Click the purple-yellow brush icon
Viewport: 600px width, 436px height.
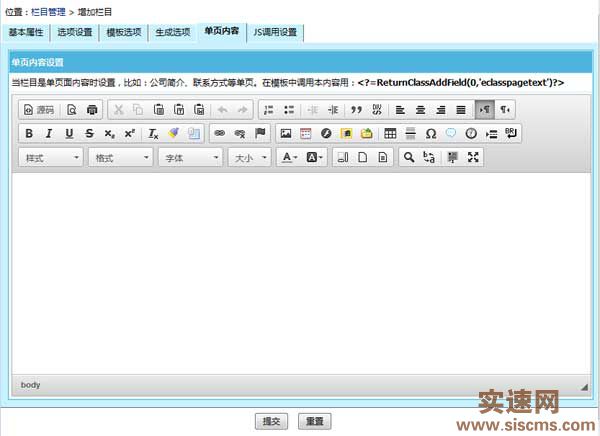pyautogui.click(x=173, y=133)
